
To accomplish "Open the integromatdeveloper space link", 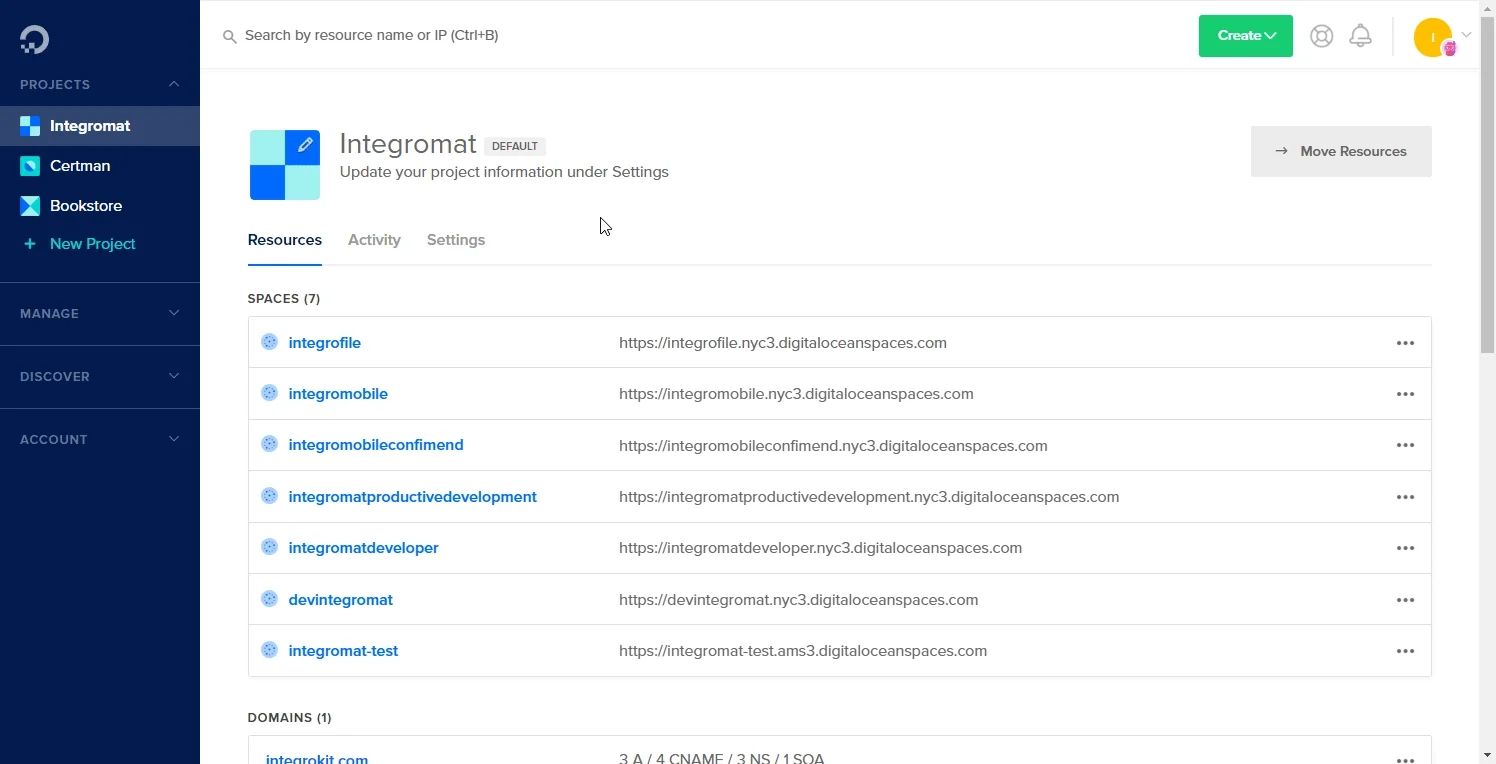I will coord(364,548).
